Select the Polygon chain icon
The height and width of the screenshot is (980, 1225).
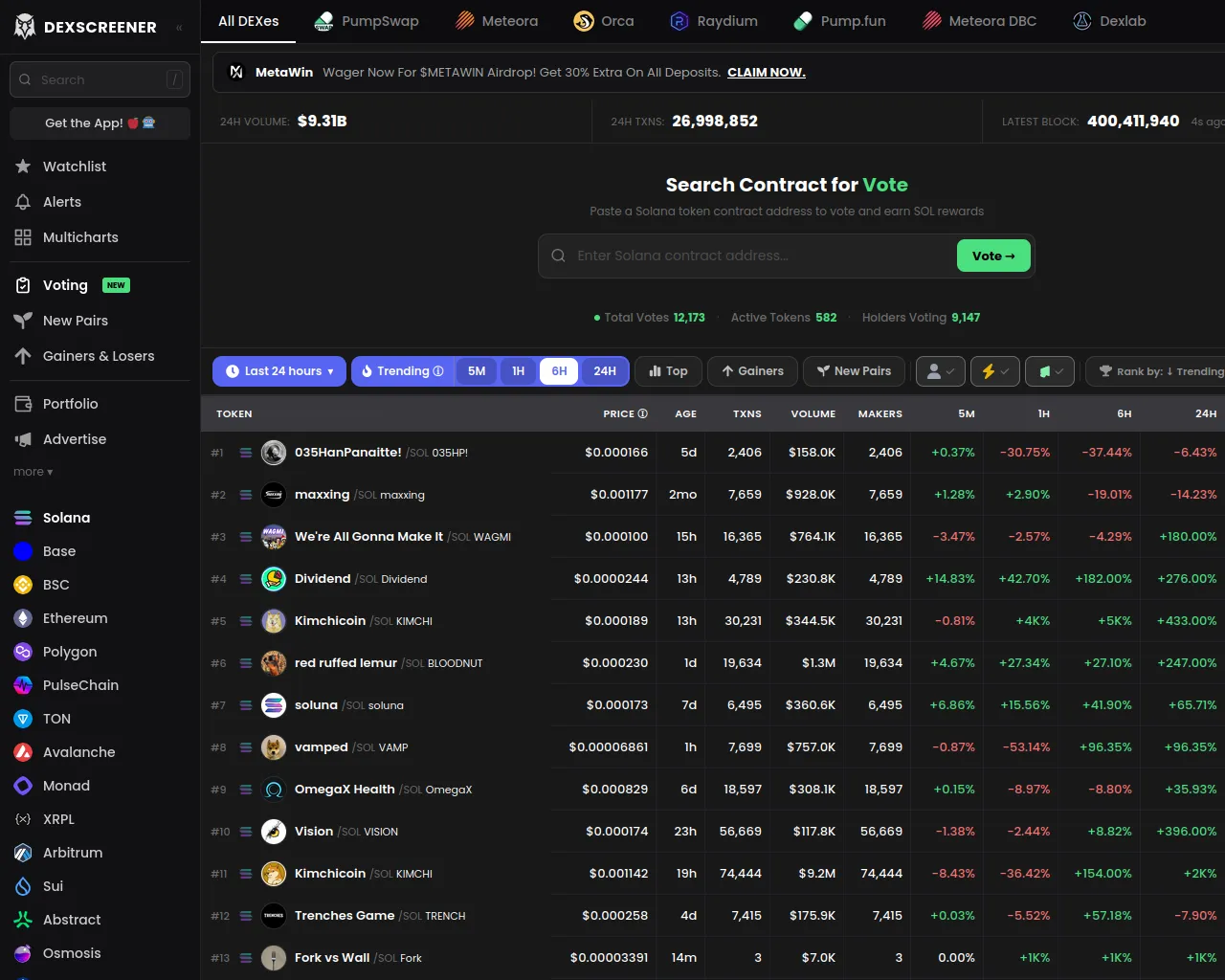[x=23, y=652]
